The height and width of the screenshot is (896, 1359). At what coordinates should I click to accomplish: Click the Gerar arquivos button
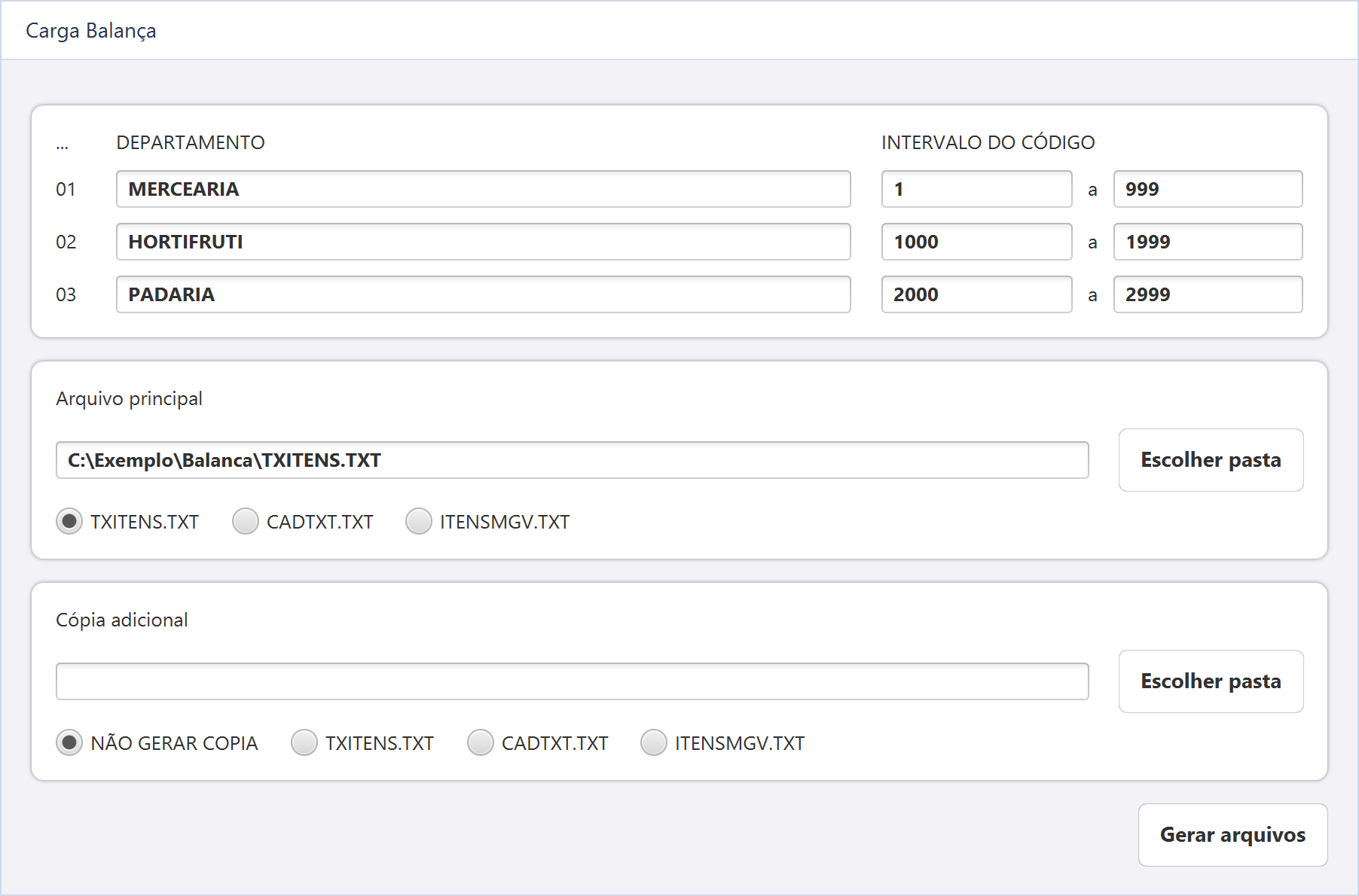(1232, 835)
